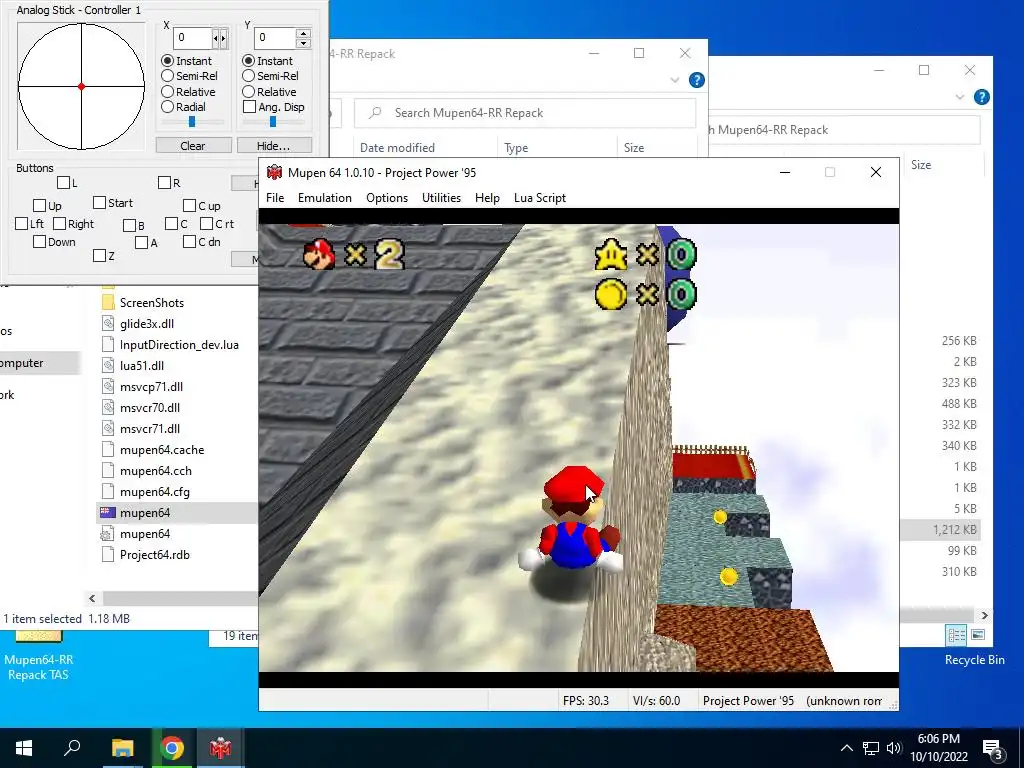Sort by Date modified column header
This screenshot has width=1024, height=768.
(397, 148)
